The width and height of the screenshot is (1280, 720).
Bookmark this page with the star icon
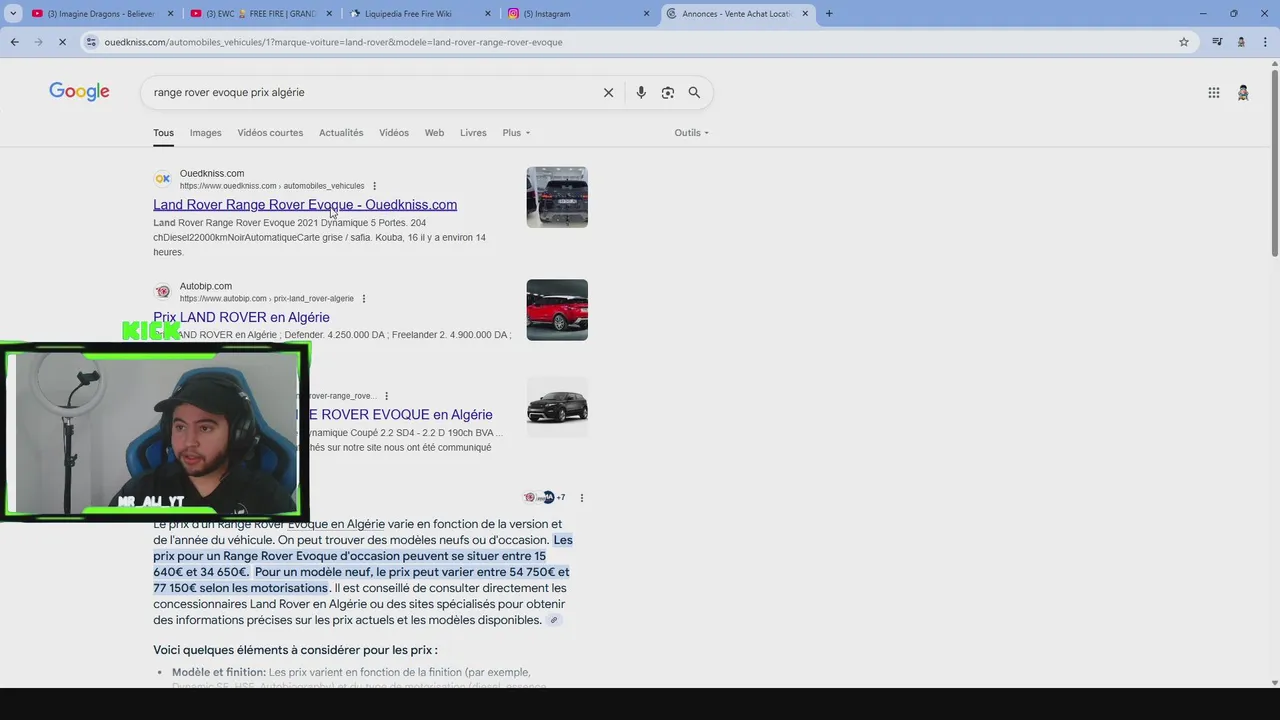tap(1184, 42)
